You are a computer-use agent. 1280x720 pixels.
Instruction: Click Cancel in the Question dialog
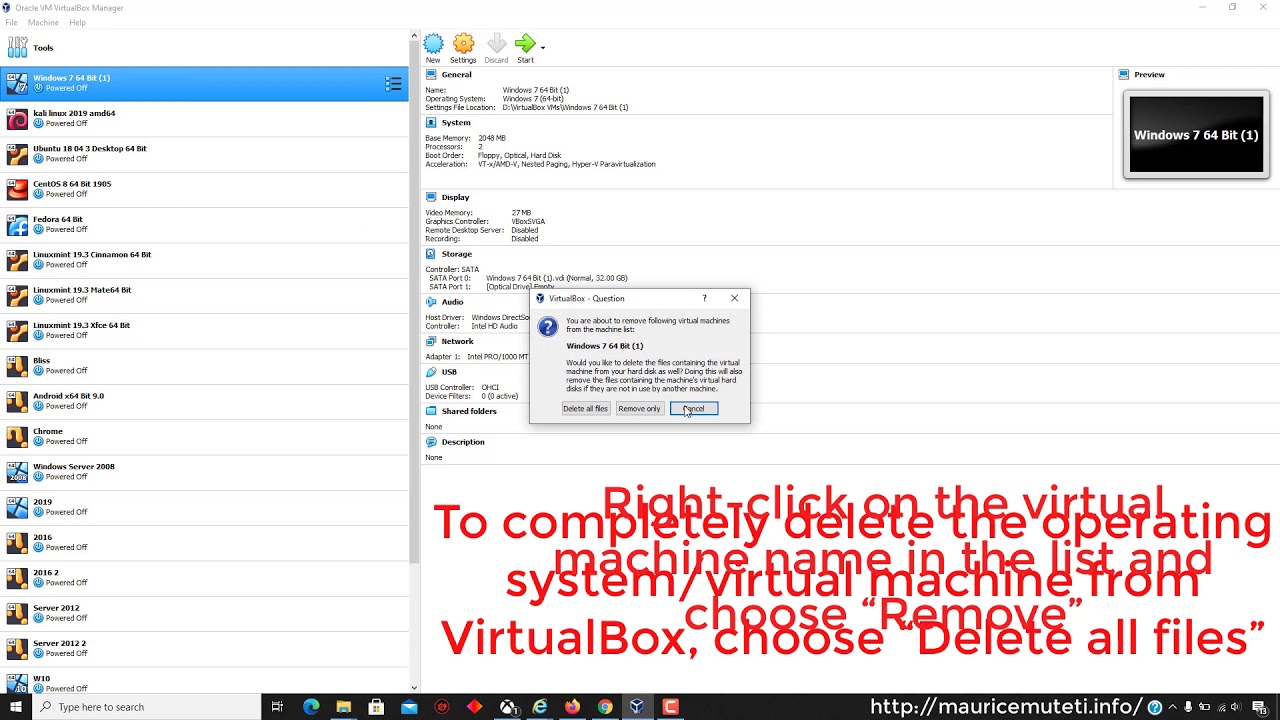[x=694, y=408]
